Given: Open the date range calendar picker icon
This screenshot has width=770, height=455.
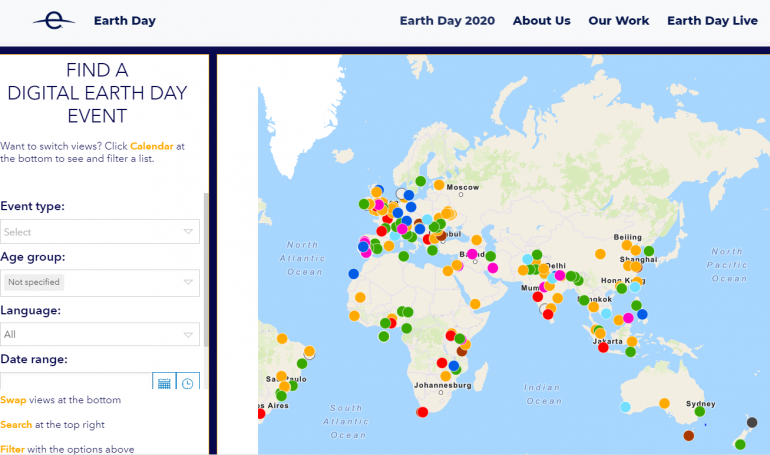Looking at the screenshot, I should coord(164,381).
